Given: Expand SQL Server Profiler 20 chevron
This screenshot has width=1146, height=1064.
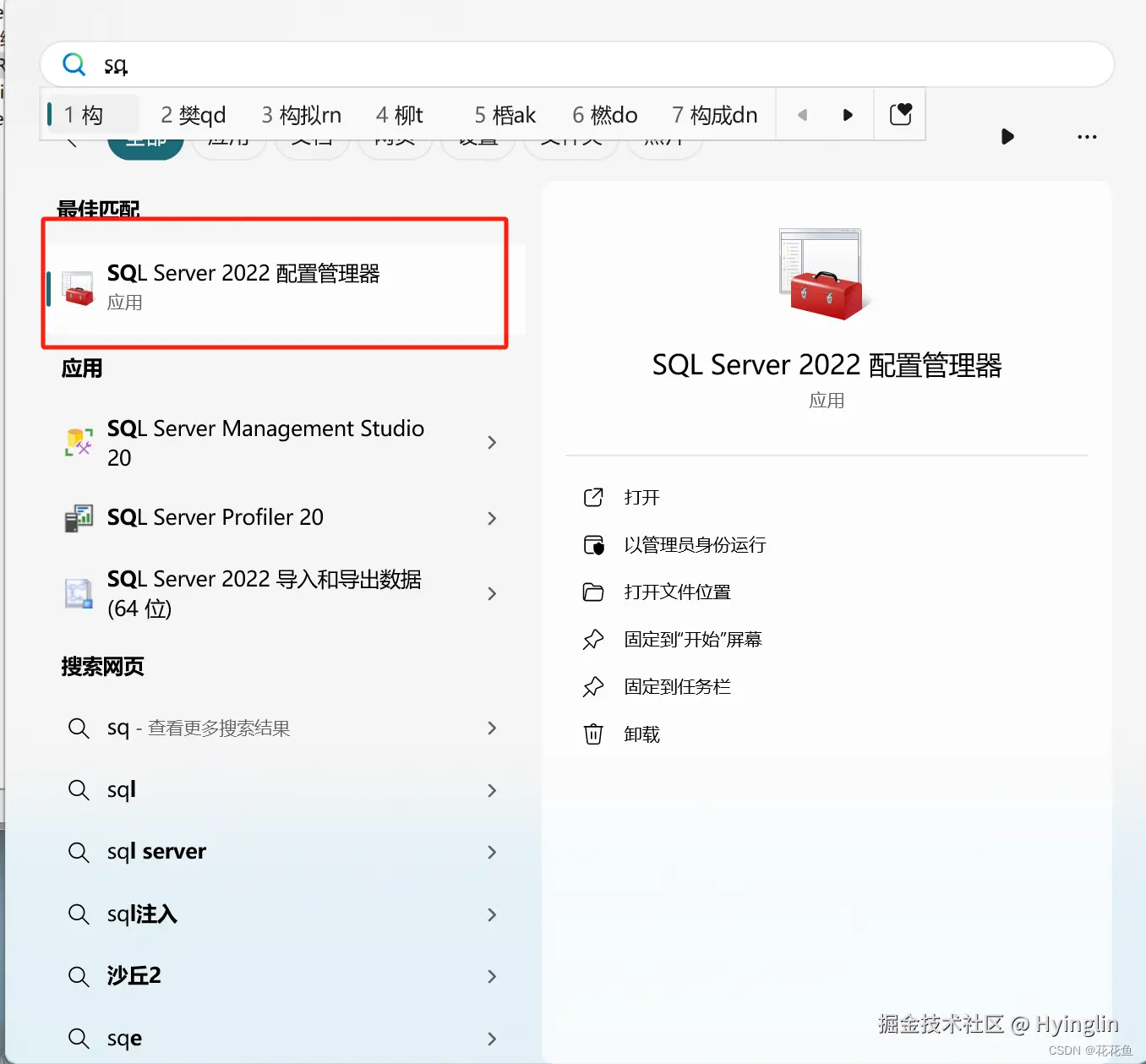Looking at the screenshot, I should [492, 518].
